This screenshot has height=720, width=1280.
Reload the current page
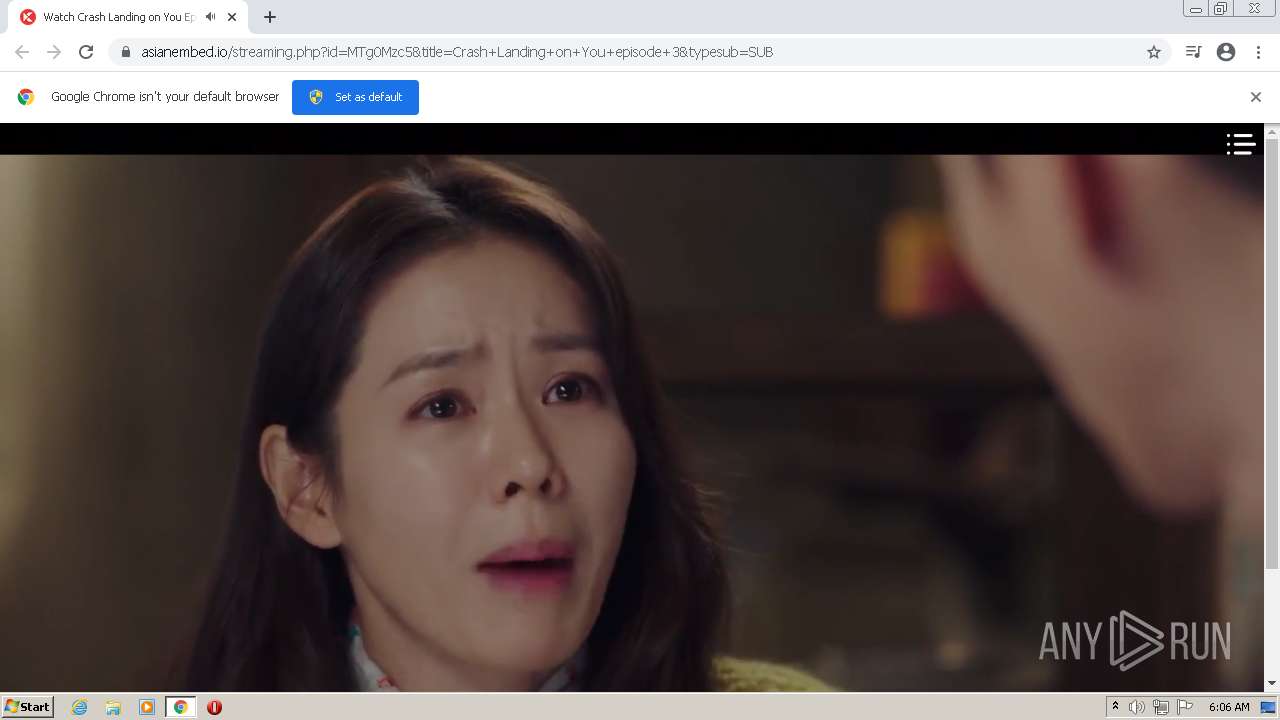(x=86, y=52)
